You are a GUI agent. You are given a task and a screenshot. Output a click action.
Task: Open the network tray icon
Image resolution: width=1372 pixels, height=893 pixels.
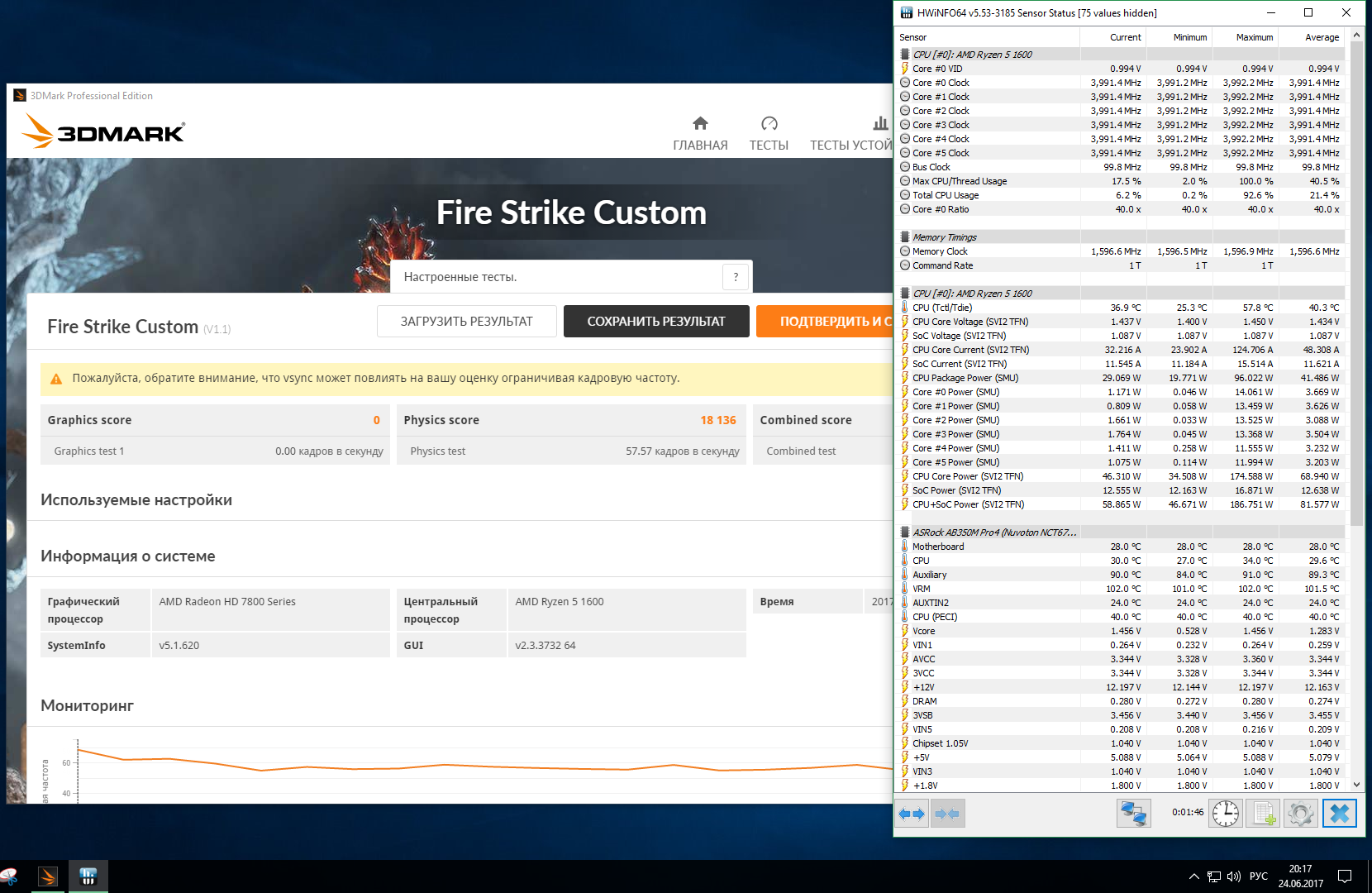coord(1214,876)
